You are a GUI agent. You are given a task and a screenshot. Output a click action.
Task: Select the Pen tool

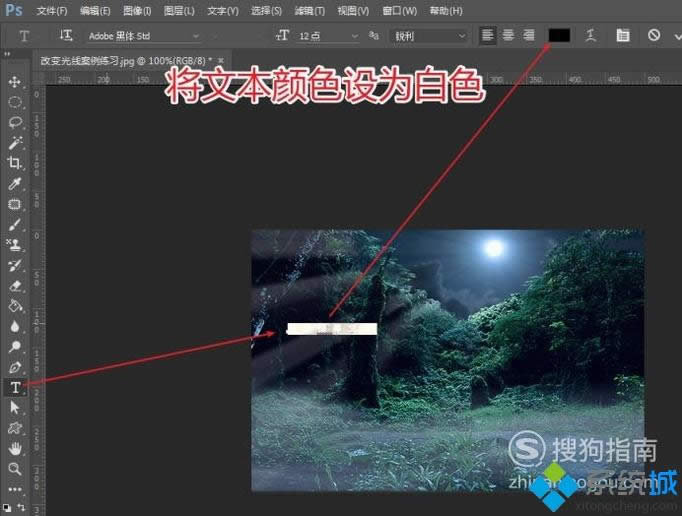(15, 367)
